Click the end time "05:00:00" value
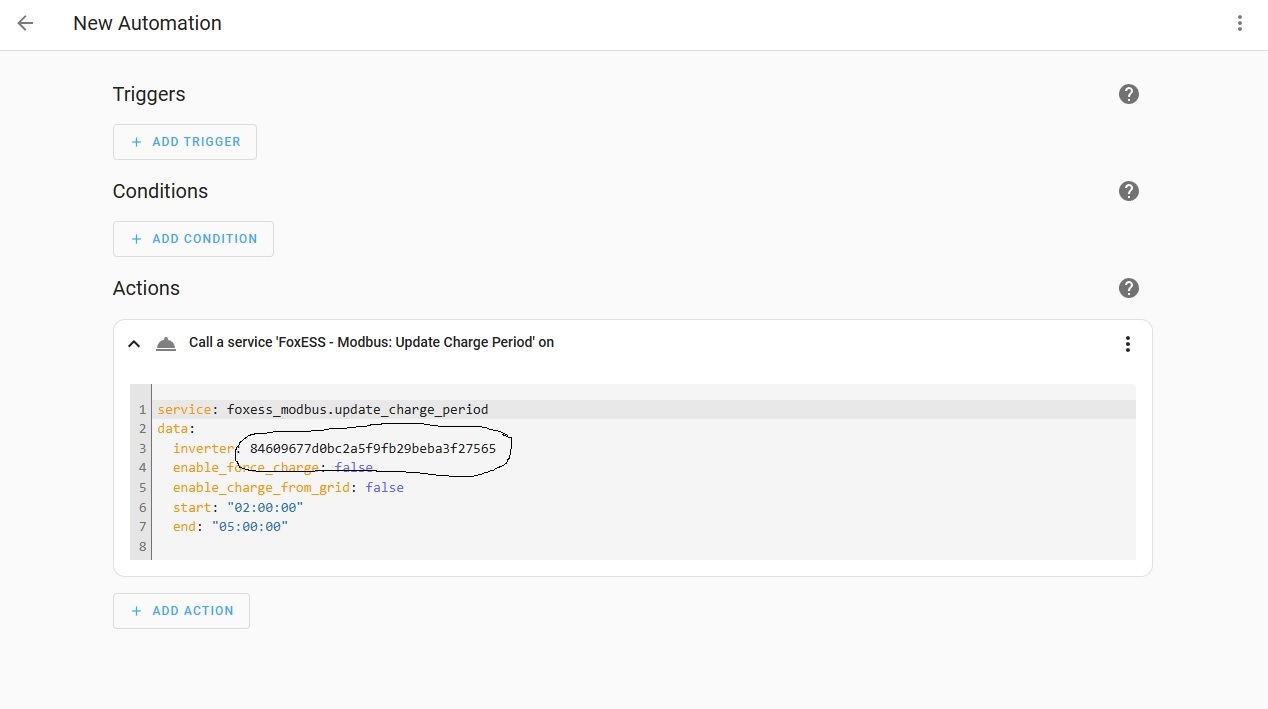Viewport: 1268px width, 709px height. [249, 526]
